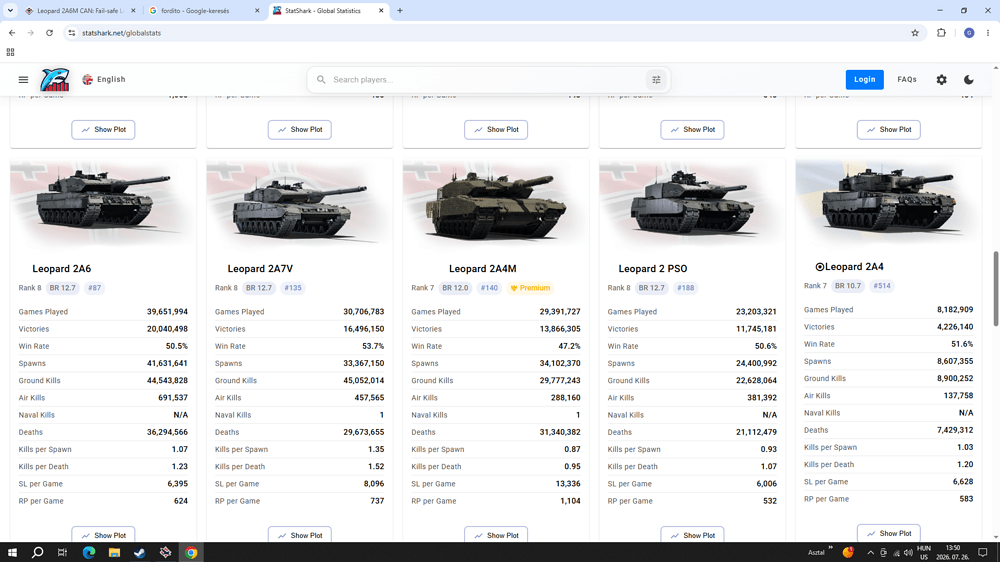The image size is (1000, 562).
Task: Show Plot for Leopard 2A4M
Action: click(496, 535)
